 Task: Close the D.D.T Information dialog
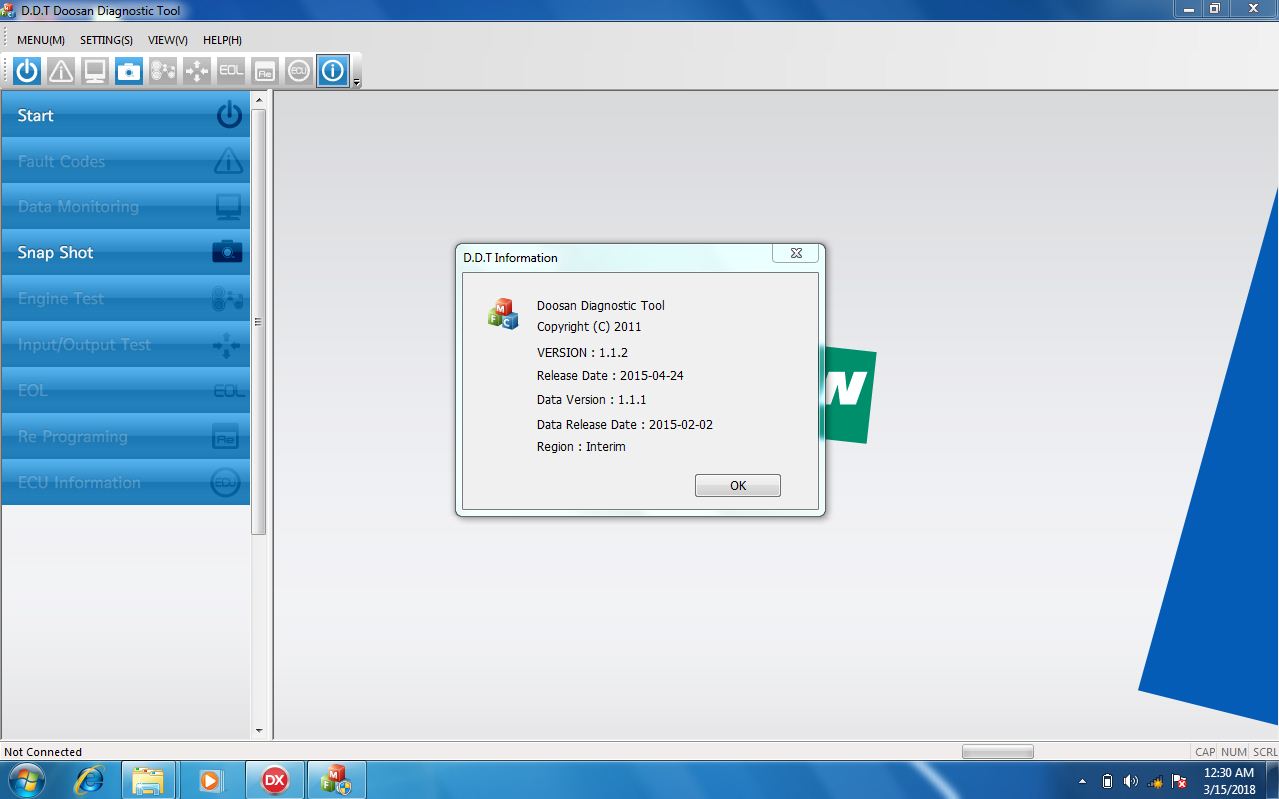(x=796, y=254)
